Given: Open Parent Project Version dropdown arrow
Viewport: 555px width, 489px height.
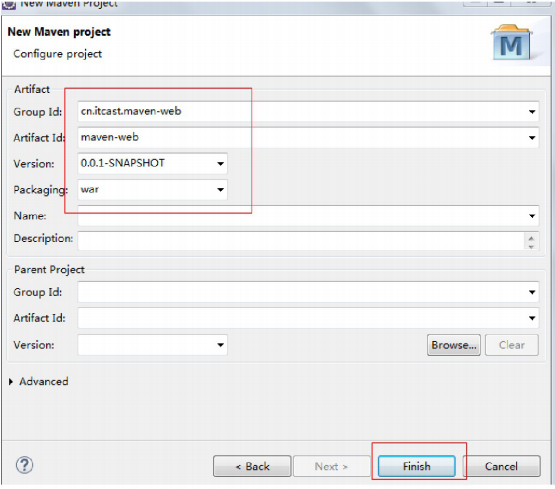Looking at the screenshot, I should [x=220, y=345].
